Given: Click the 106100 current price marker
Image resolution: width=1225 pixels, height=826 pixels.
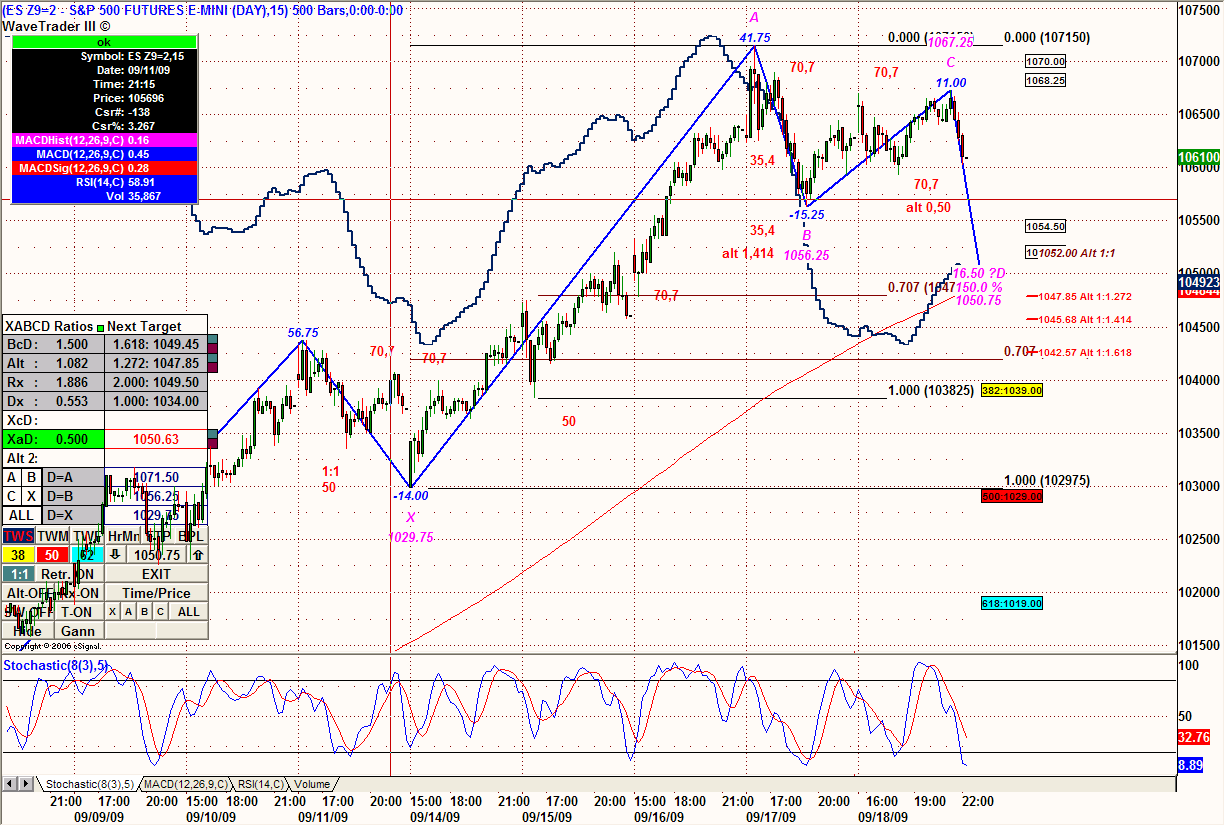Looking at the screenshot, I should pyautogui.click(x=1200, y=158).
